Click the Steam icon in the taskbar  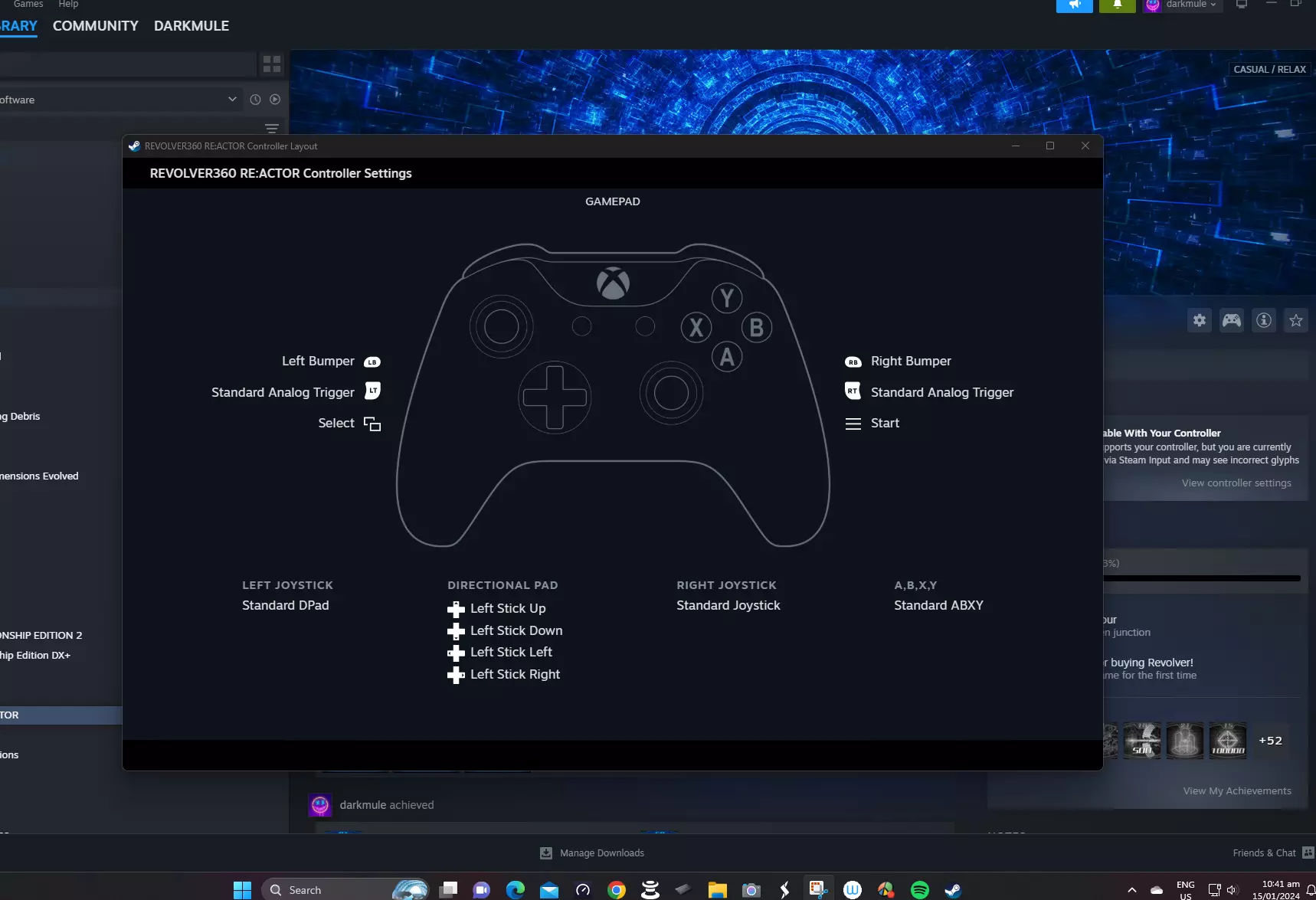954,889
